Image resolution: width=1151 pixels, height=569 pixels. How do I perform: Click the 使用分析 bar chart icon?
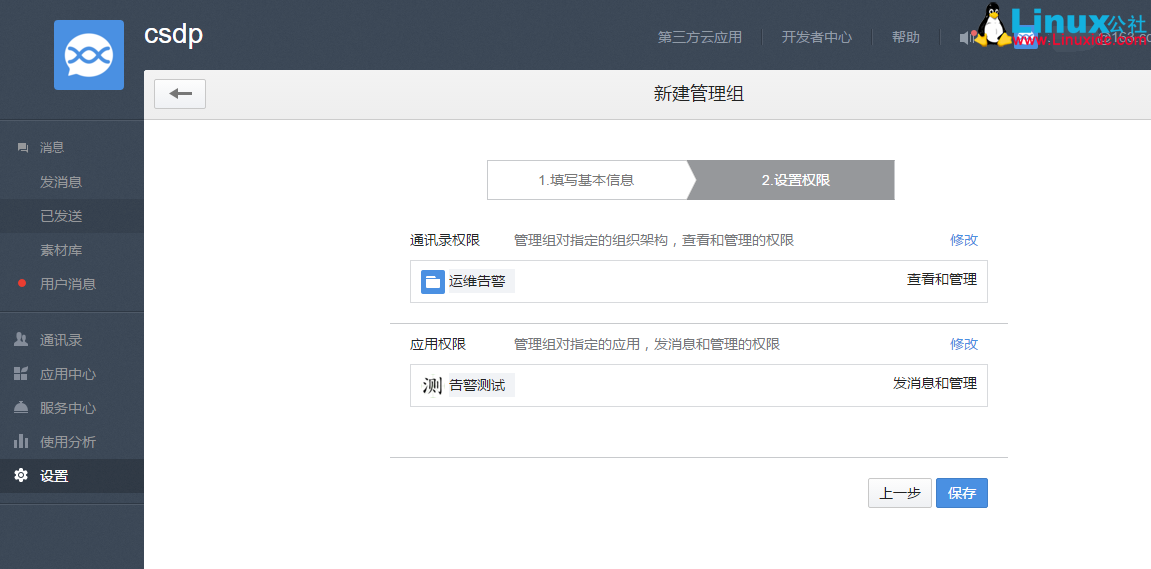coord(21,441)
